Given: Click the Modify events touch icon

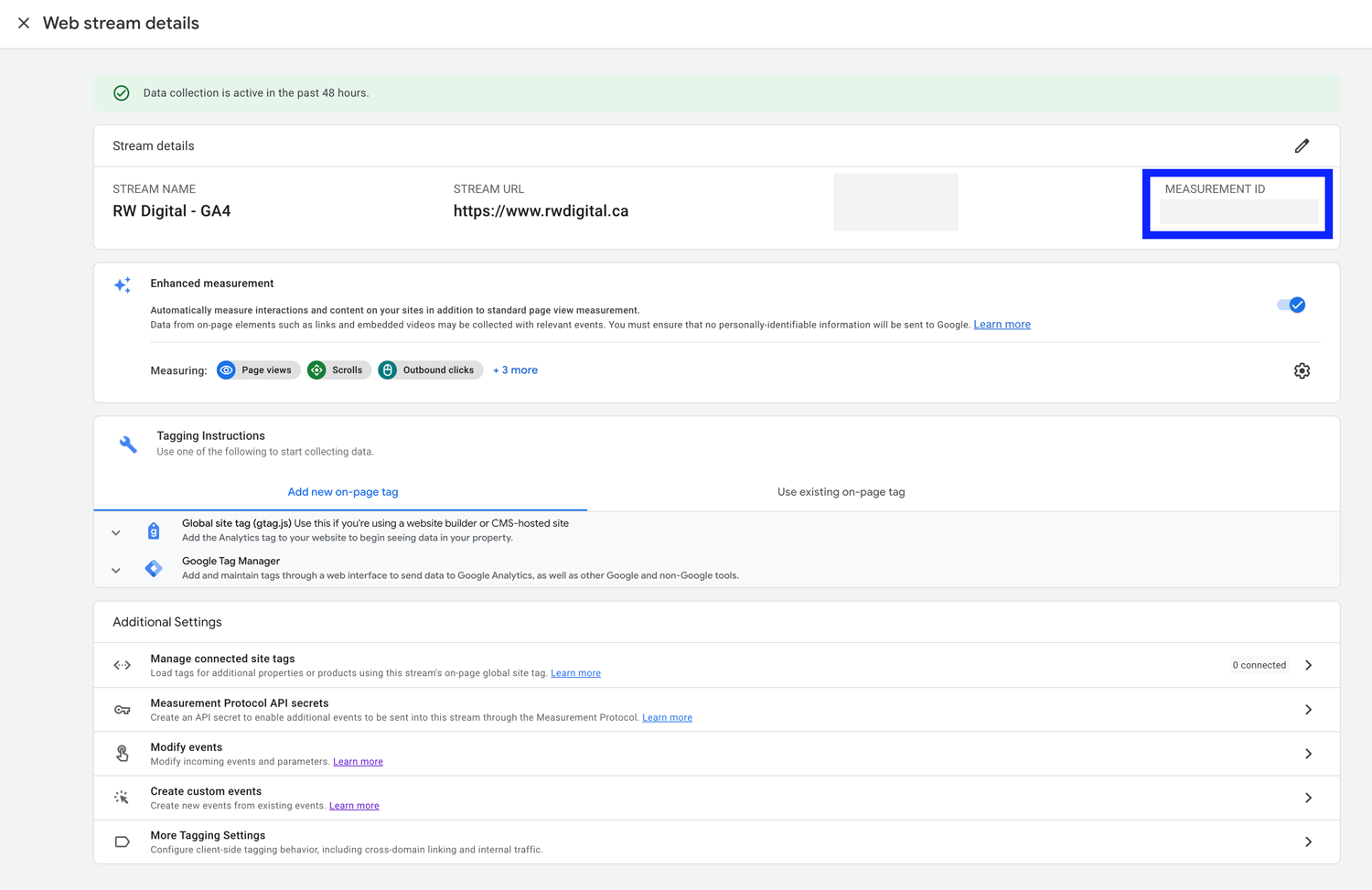Looking at the screenshot, I should (123, 754).
